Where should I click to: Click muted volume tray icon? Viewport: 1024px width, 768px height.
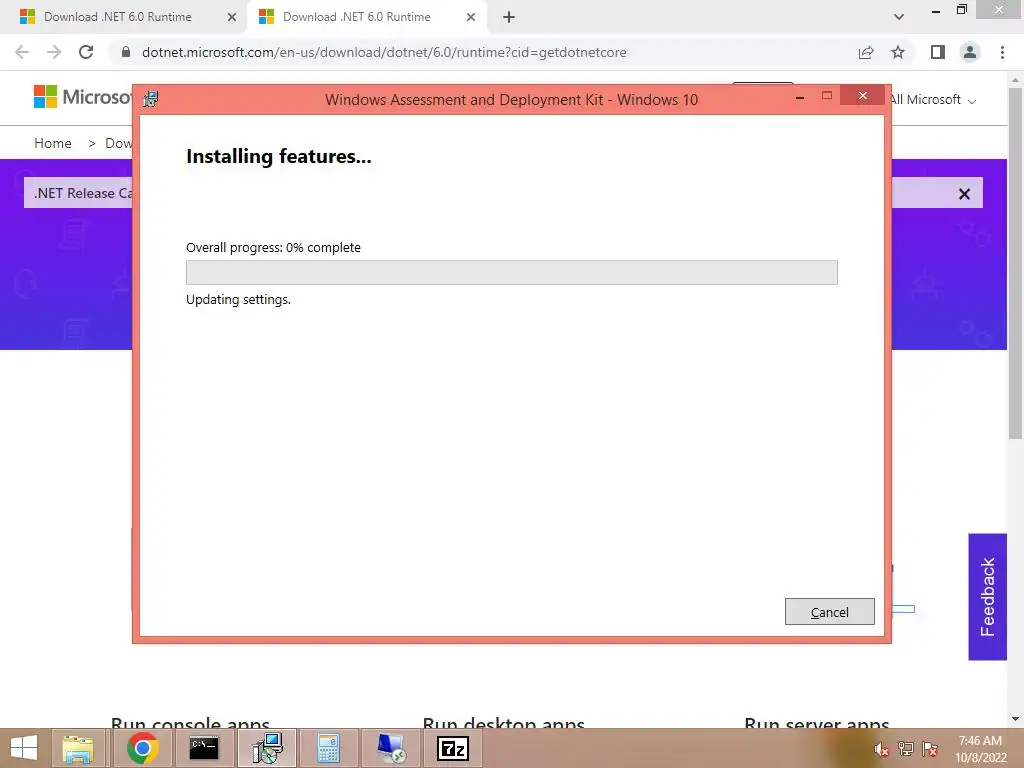(x=881, y=749)
